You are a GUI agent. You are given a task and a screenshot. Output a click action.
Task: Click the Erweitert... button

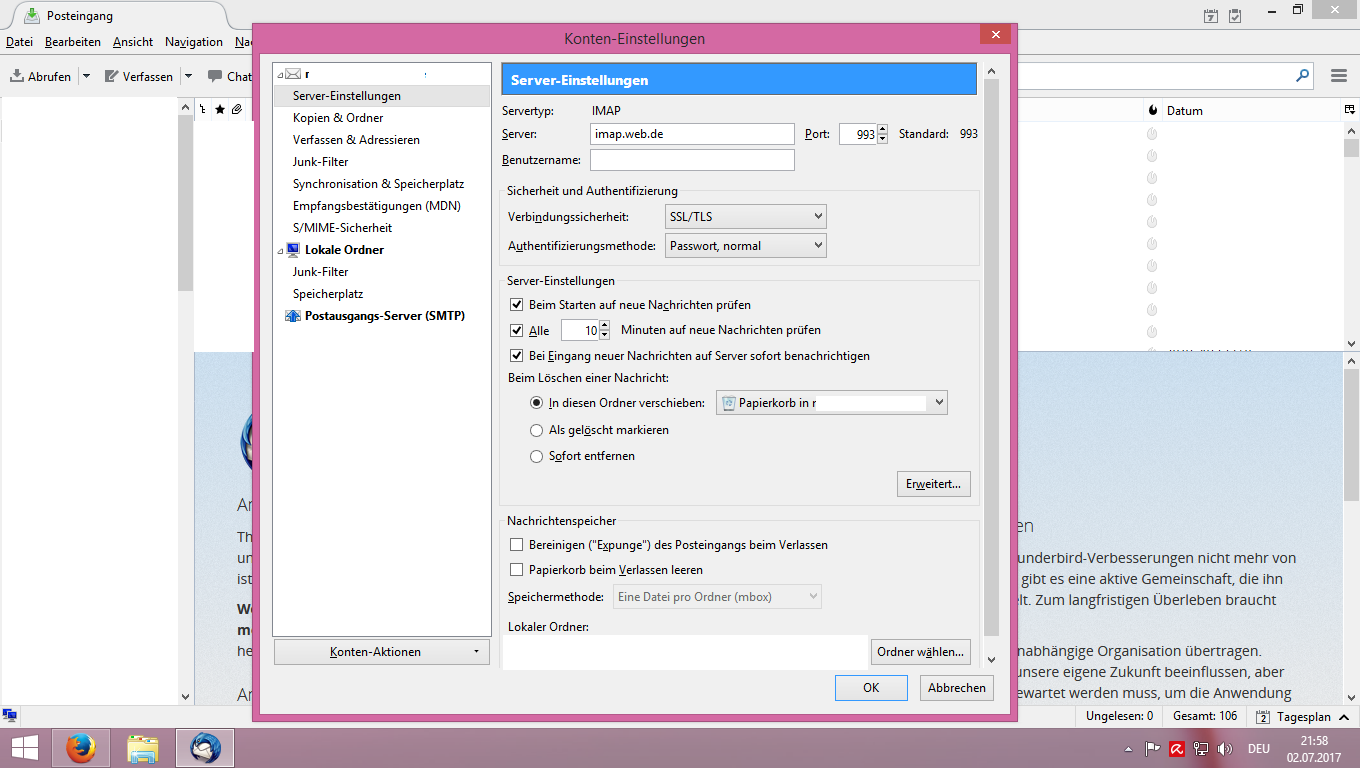click(933, 484)
